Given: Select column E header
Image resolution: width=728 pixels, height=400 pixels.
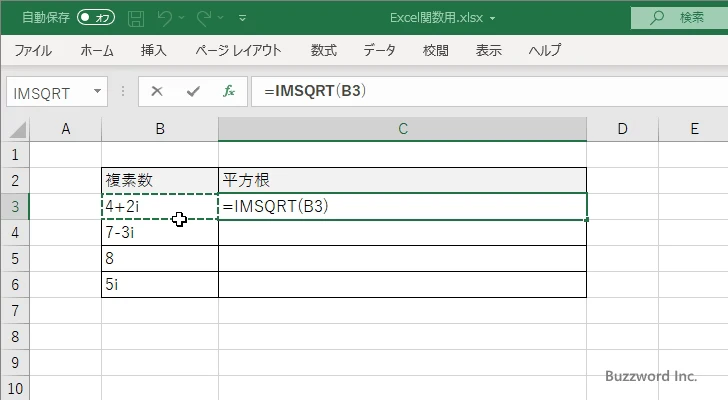Looking at the screenshot, I should pos(694,129).
